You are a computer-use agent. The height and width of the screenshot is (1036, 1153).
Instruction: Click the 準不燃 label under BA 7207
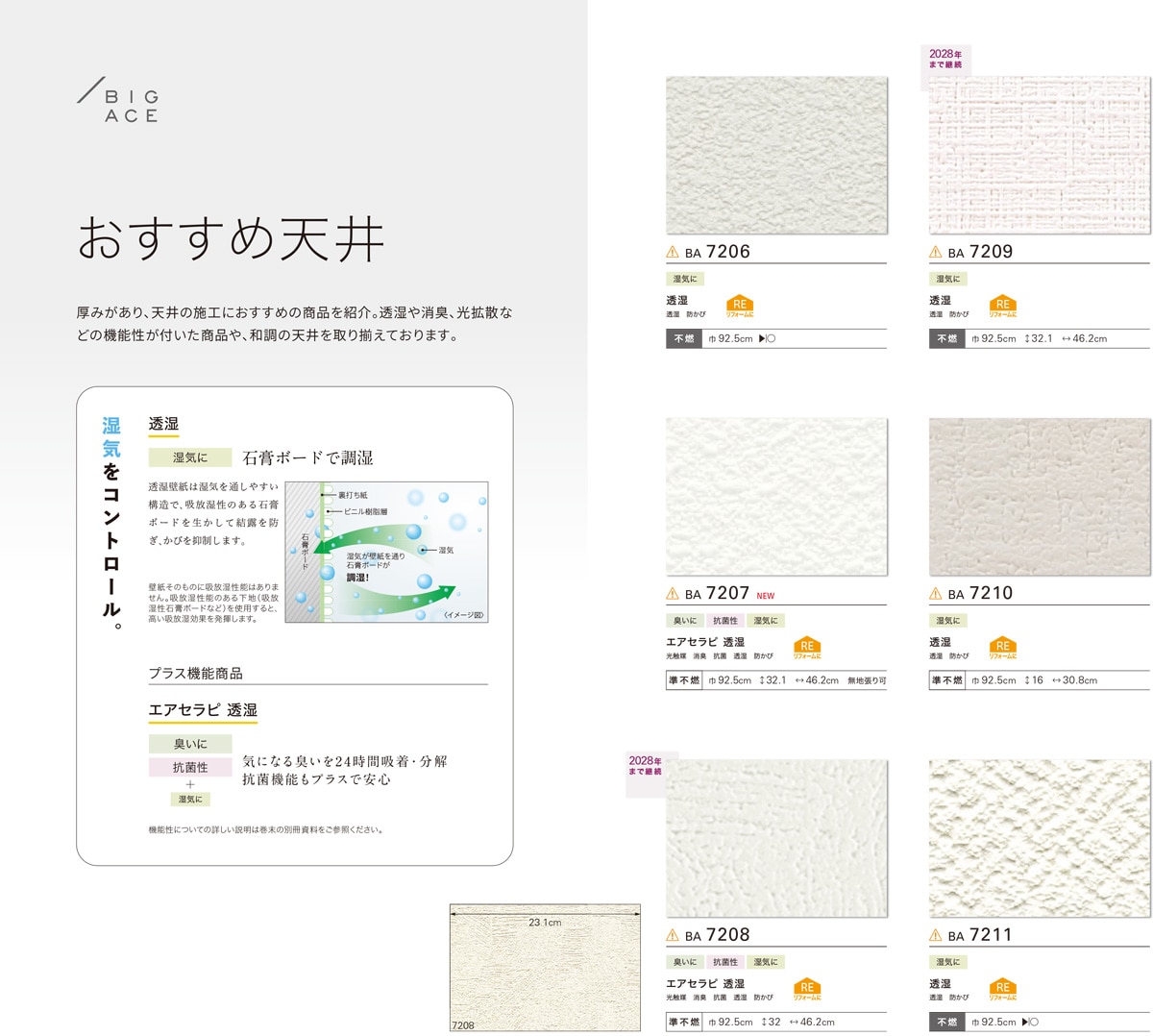684,680
